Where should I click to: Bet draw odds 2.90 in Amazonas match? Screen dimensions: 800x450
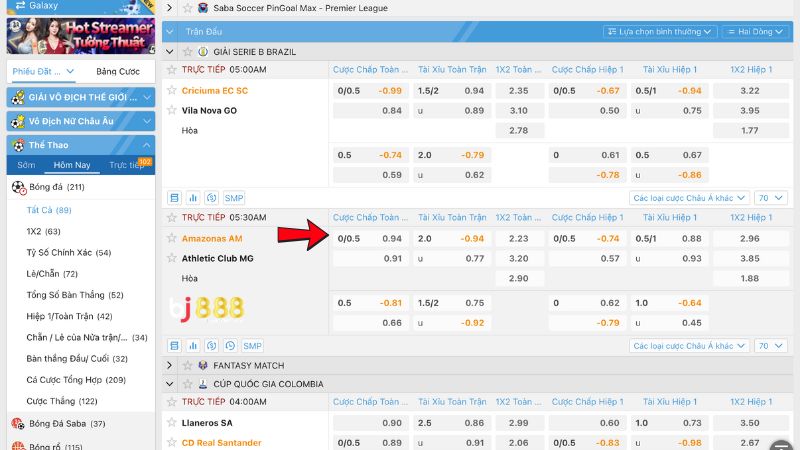(x=519, y=278)
